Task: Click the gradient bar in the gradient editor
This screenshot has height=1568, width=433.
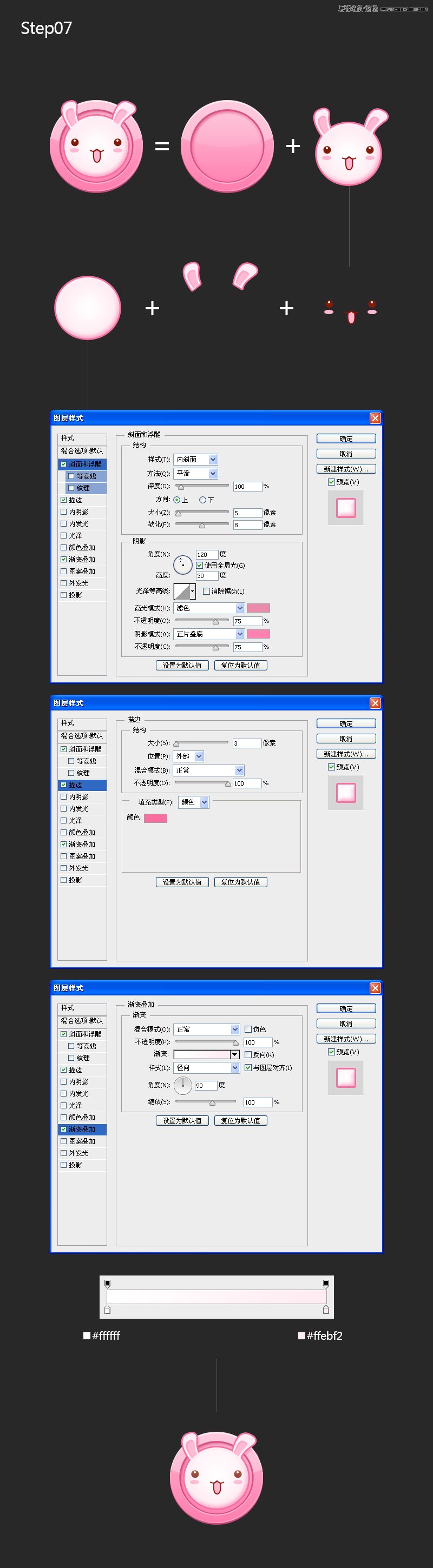Action: point(217,1296)
